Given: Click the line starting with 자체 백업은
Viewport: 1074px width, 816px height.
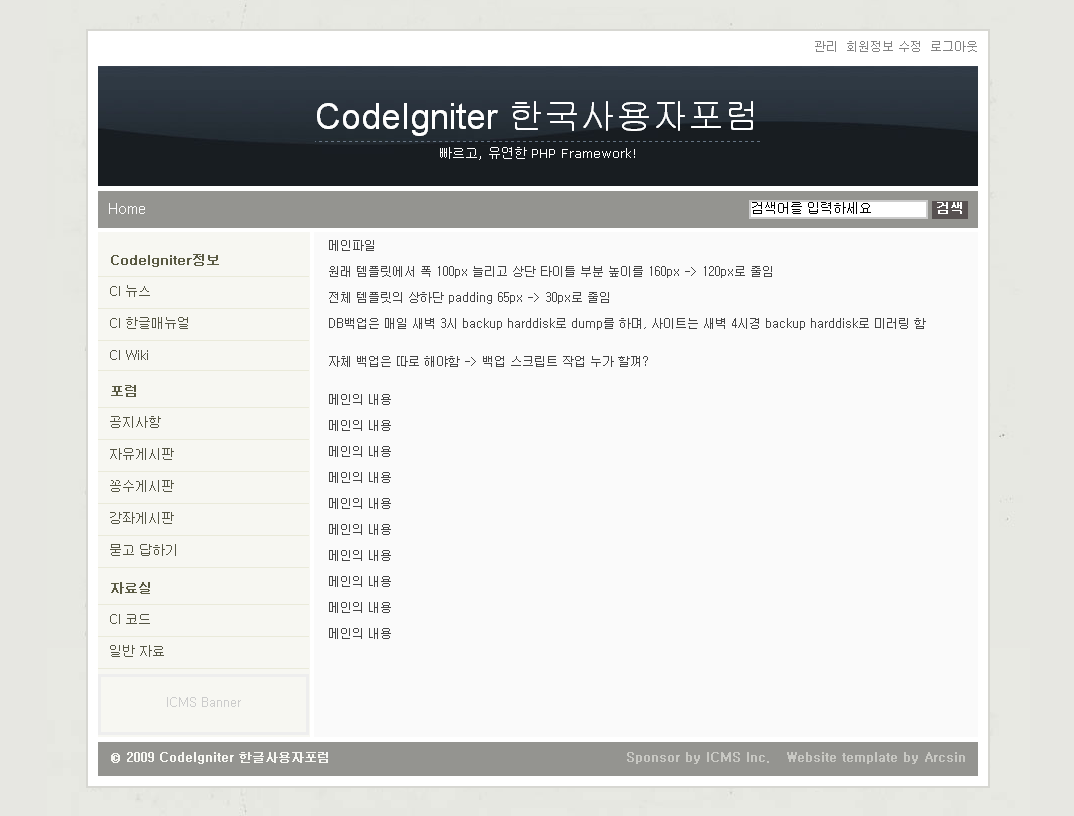Looking at the screenshot, I should pyautogui.click(x=488, y=361).
